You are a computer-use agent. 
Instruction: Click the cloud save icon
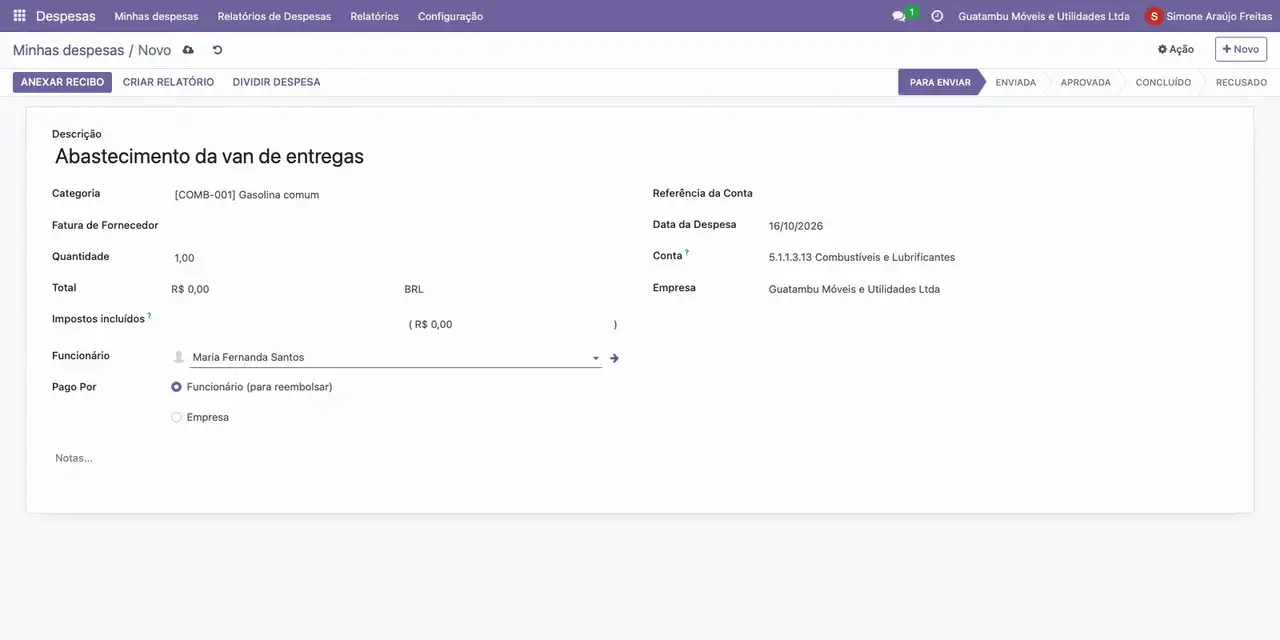pos(188,50)
